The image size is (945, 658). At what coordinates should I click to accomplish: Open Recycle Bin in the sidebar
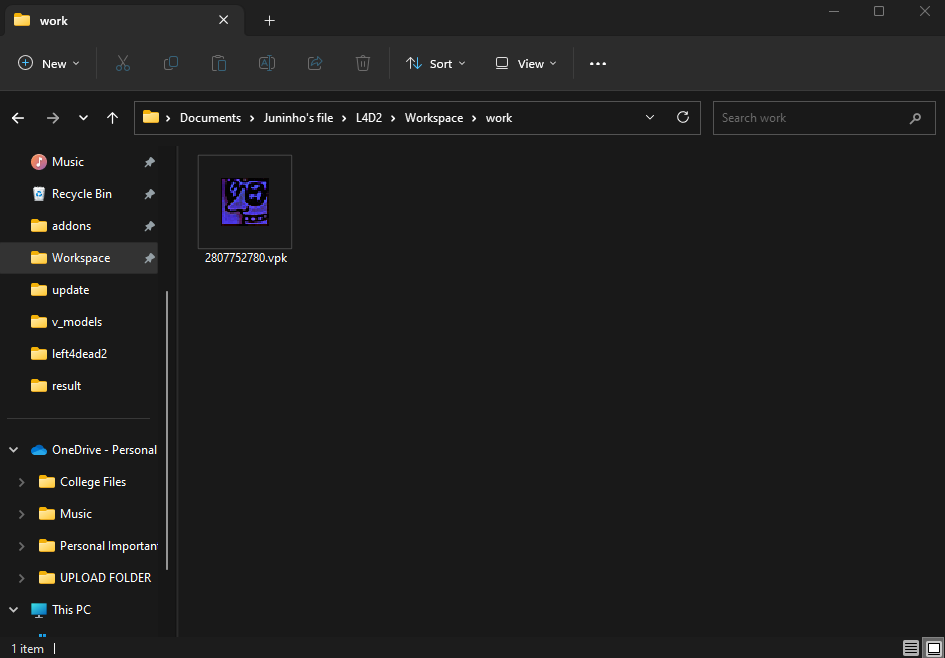(81, 194)
